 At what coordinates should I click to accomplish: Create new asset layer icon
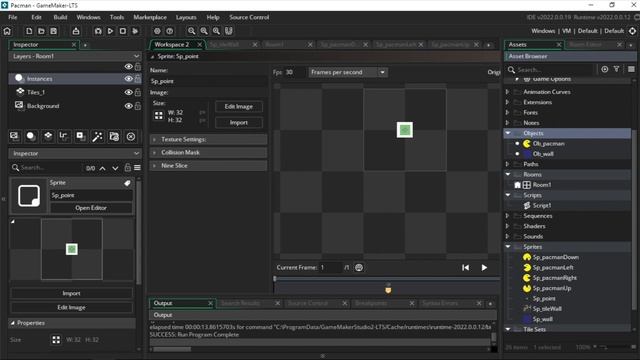pos(81,136)
